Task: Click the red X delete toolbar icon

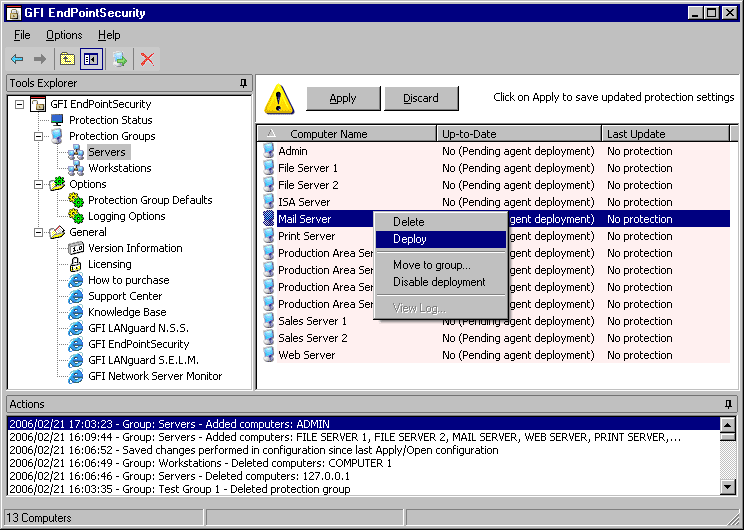Action: click(148, 59)
